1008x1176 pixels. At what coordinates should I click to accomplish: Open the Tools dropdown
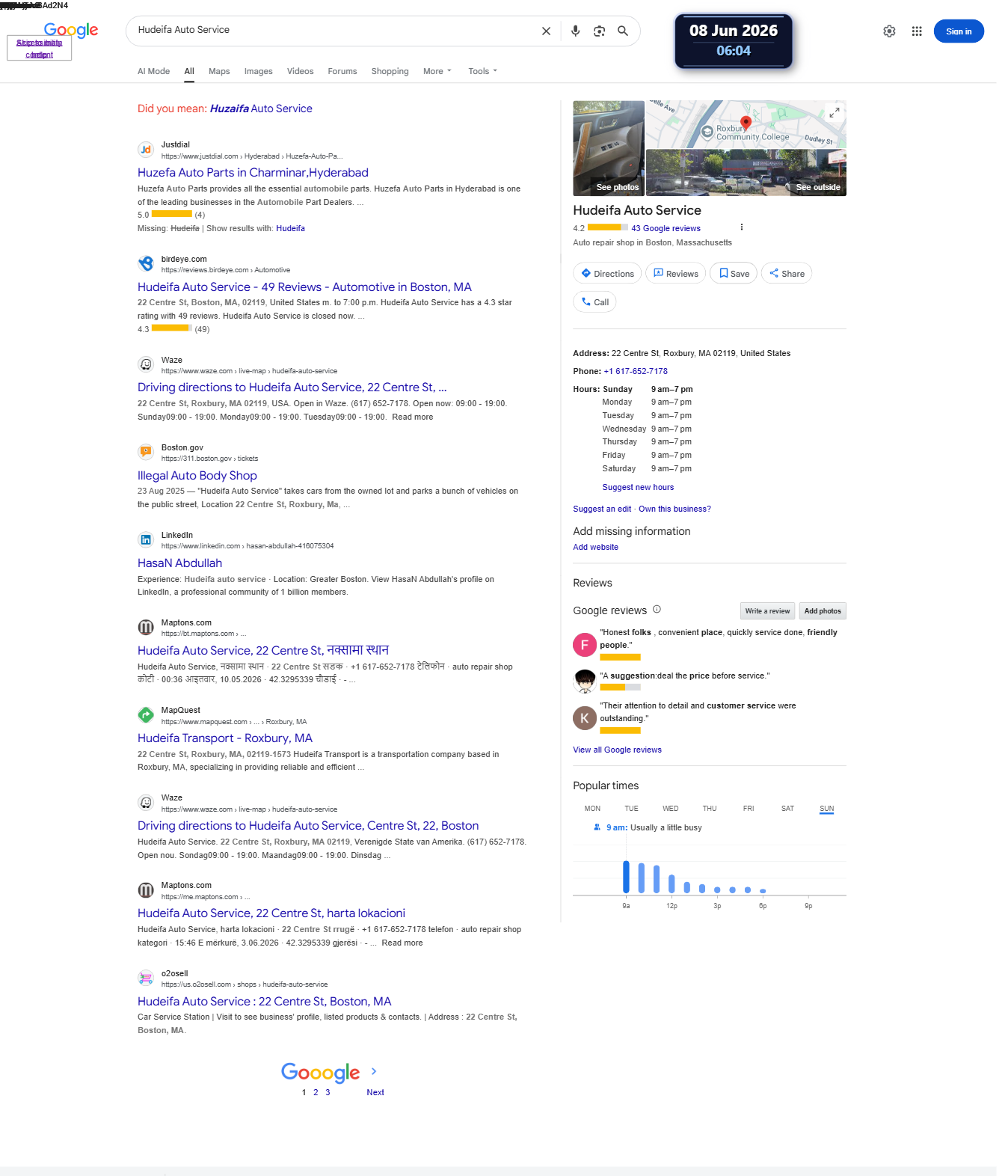coord(482,71)
